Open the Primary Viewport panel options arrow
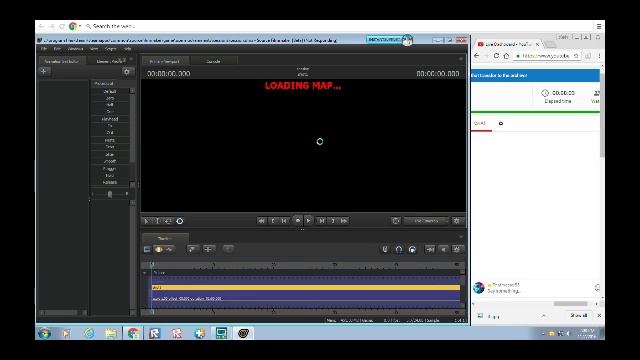 pyautogui.click(x=461, y=59)
